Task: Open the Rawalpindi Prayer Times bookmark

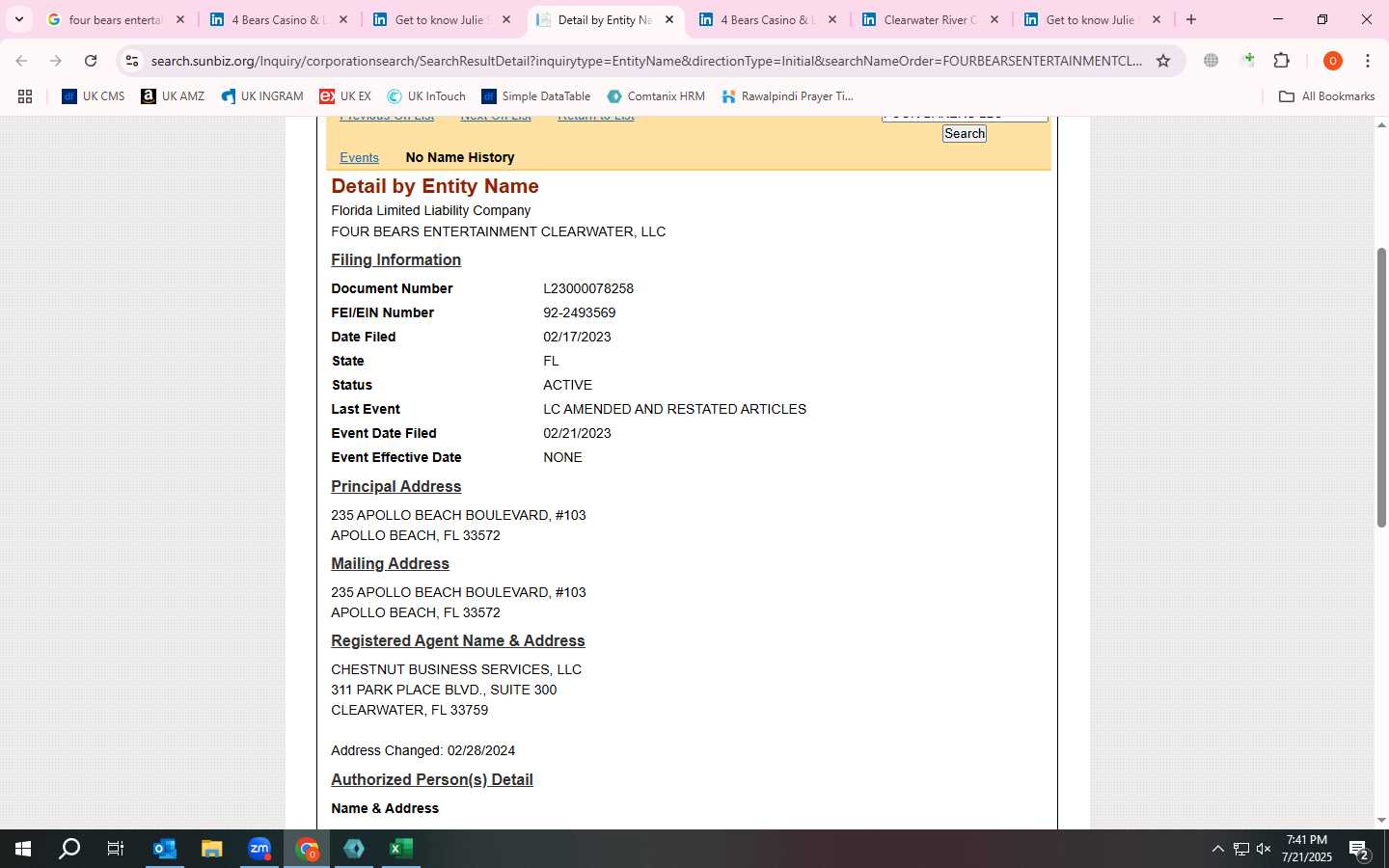Action: (x=787, y=96)
